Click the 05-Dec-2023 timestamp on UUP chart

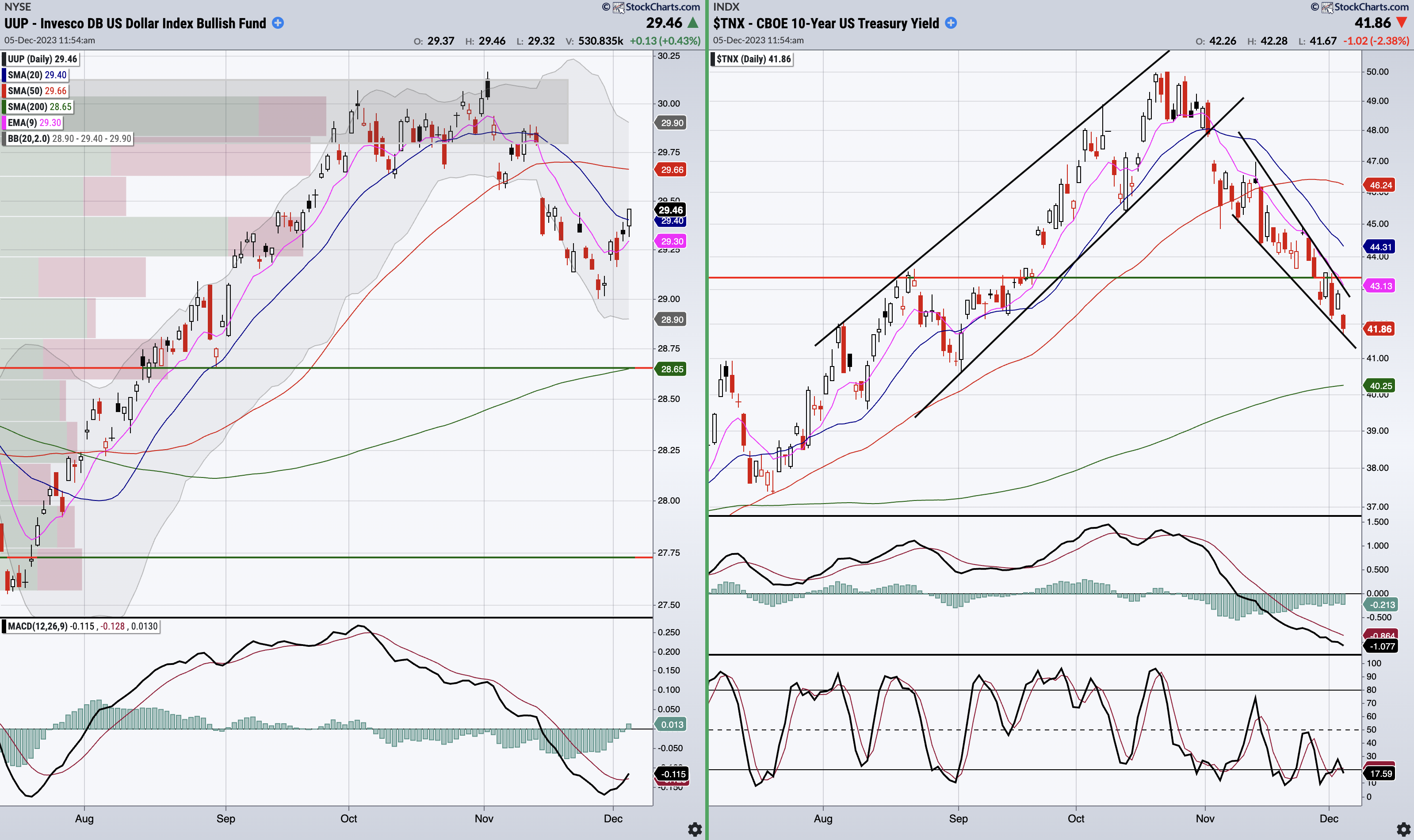[x=50, y=40]
